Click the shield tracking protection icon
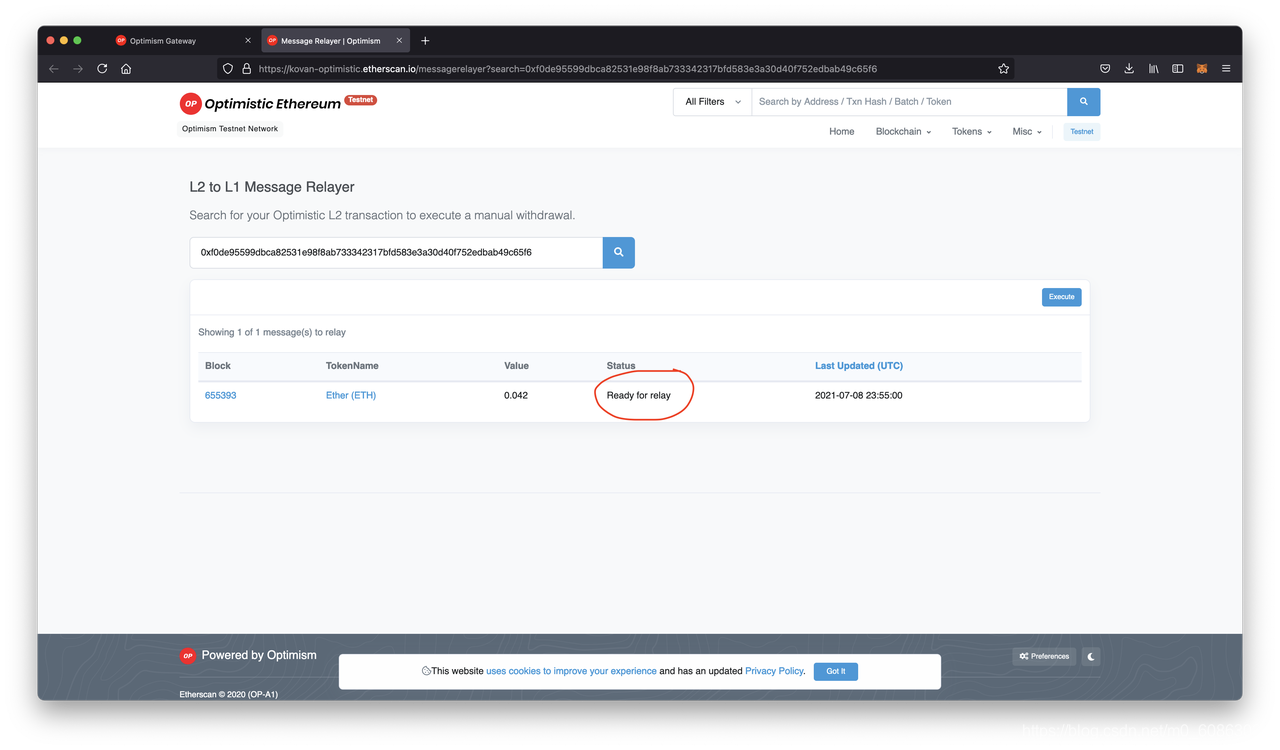Viewport: 1280px width, 750px height. click(x=228, y=69)
